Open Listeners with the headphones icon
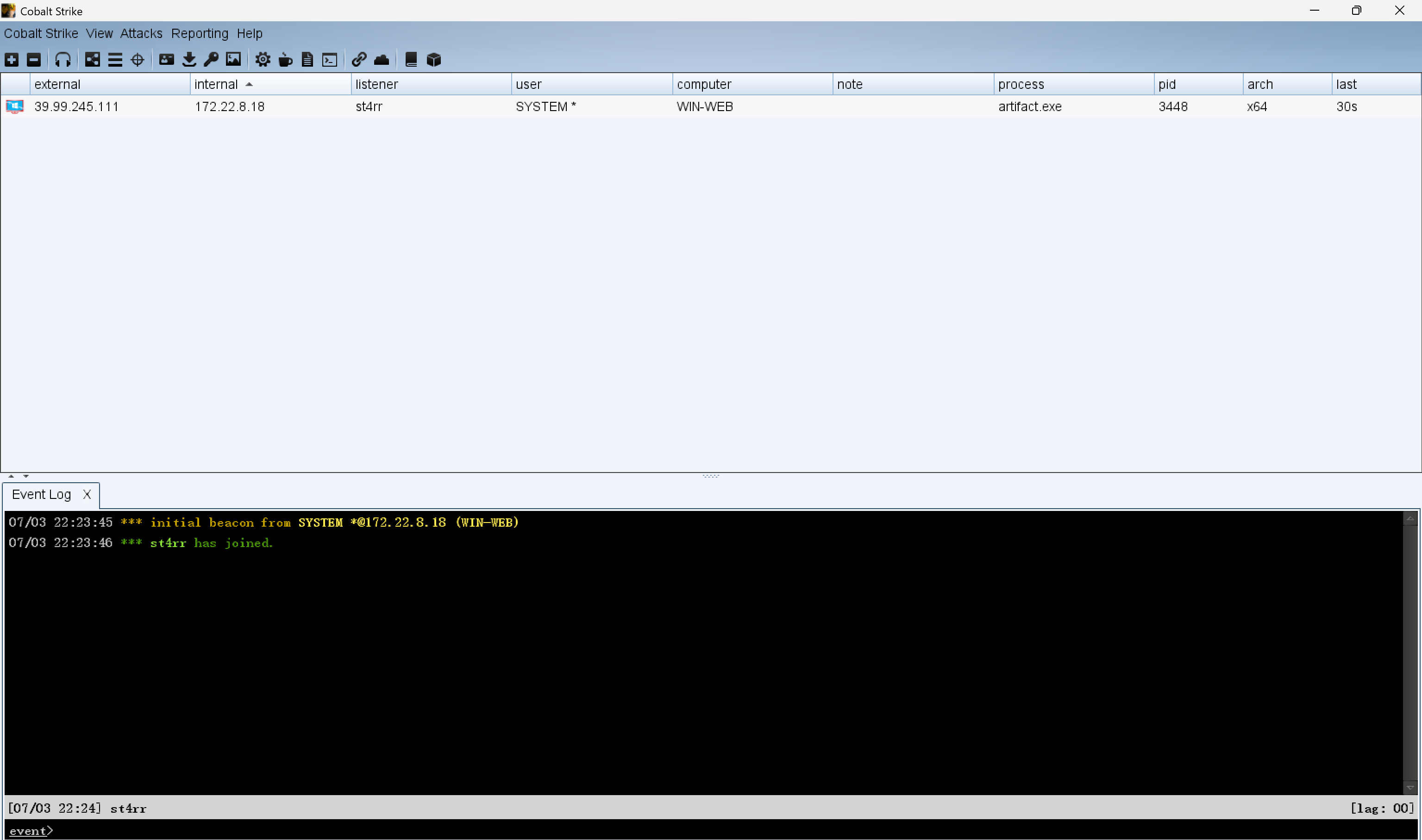 click(x=63, y=59)
